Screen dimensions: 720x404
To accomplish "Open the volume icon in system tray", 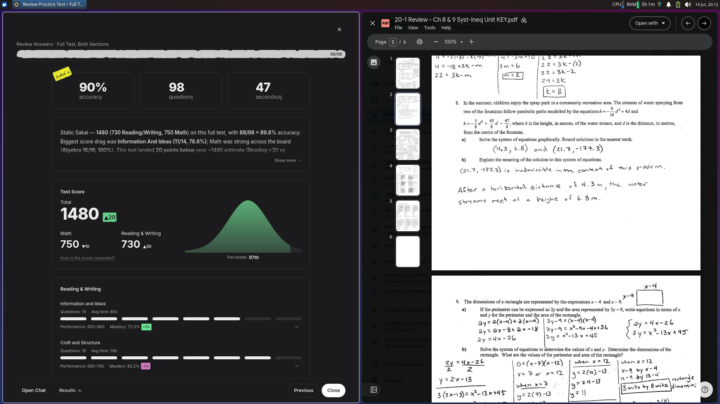I will click(x=687, y=4).
